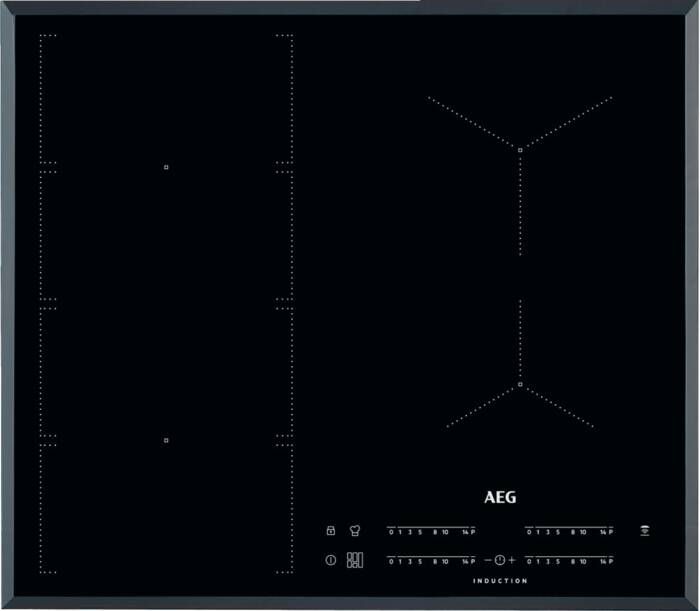Set lower left slider to 0
This screenshot has width=700, height=611.
tap(390, 560)
